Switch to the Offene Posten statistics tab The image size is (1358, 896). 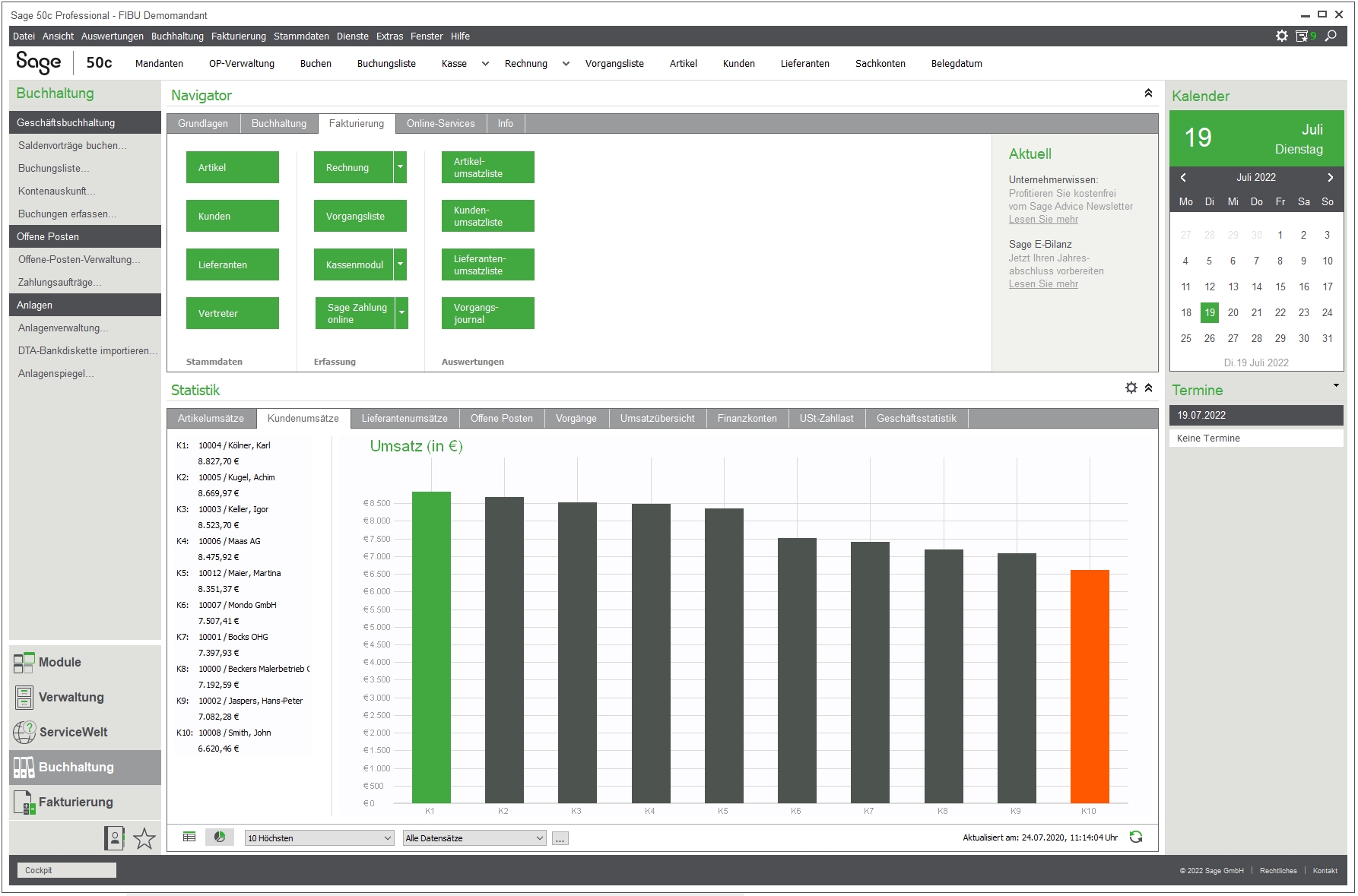(502, 418)
